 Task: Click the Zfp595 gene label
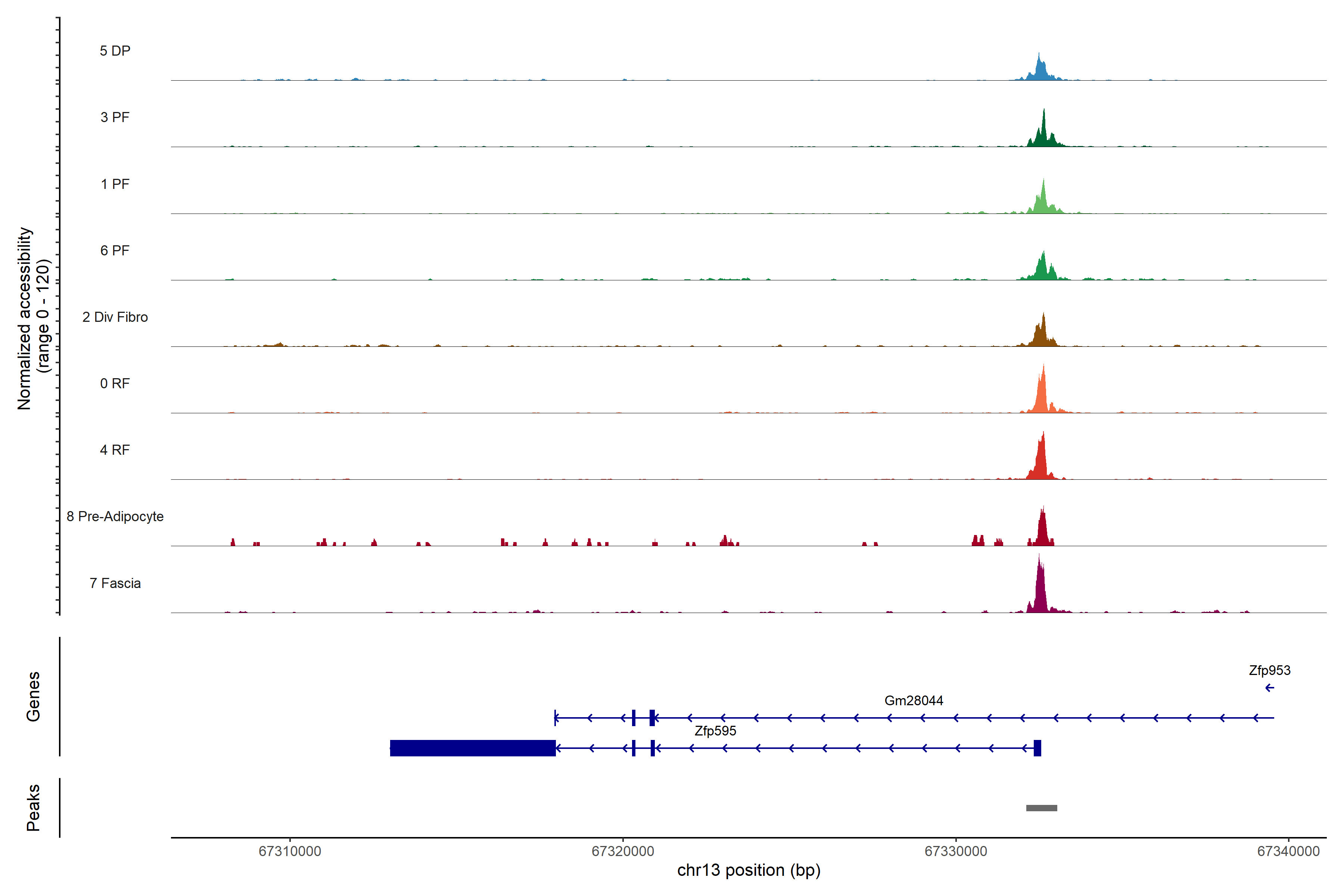[x=715, y=731]
